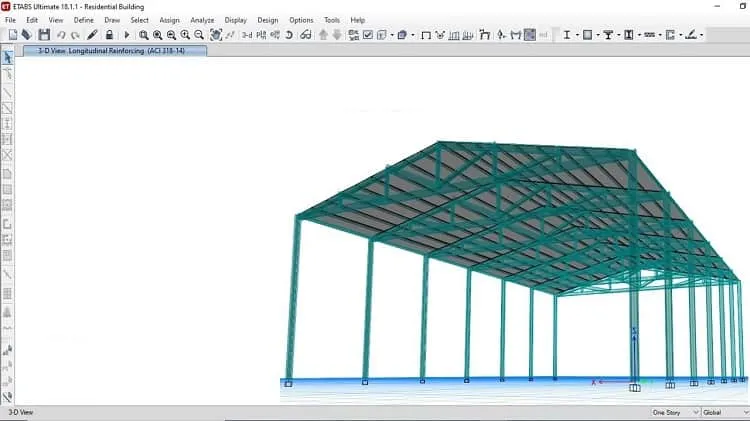Click the Save model floppy disk icon

click(44, 34)
